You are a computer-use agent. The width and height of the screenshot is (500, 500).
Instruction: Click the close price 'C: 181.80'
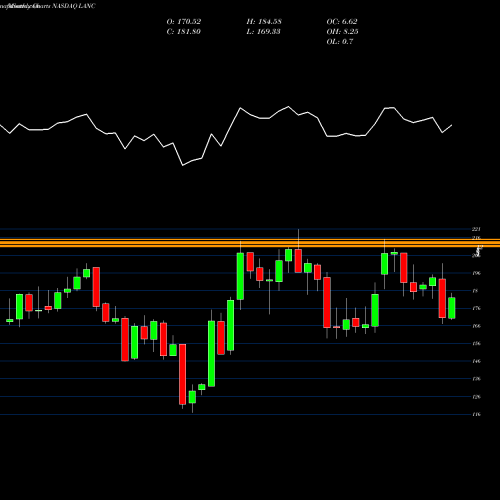(x=184, y=32)
